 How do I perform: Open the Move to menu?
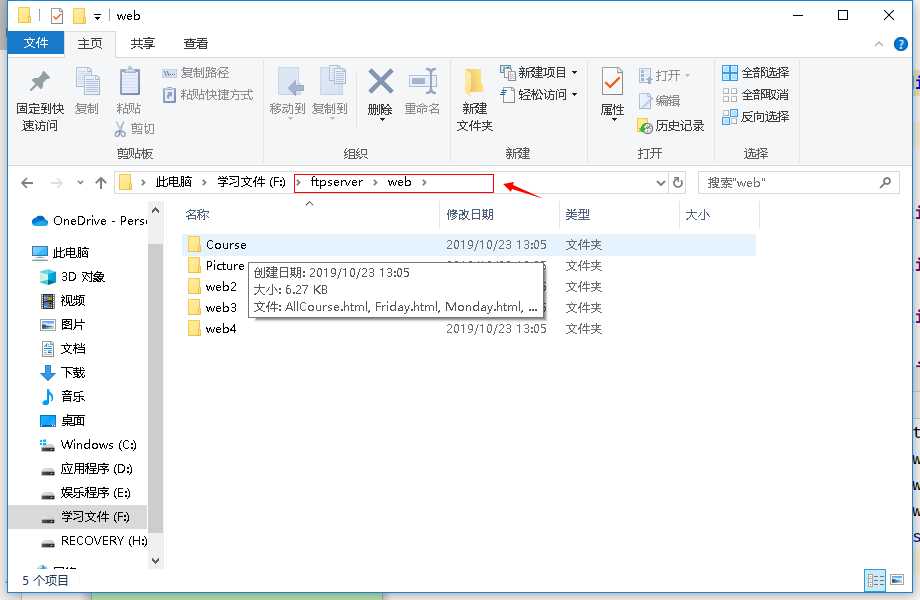288,92
